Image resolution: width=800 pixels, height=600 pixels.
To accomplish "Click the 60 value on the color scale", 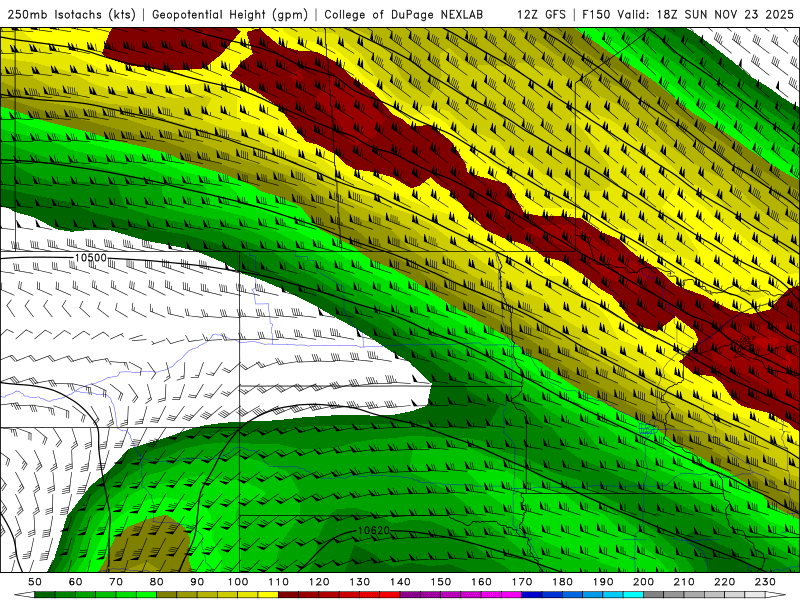I will (x=76, y=582).
